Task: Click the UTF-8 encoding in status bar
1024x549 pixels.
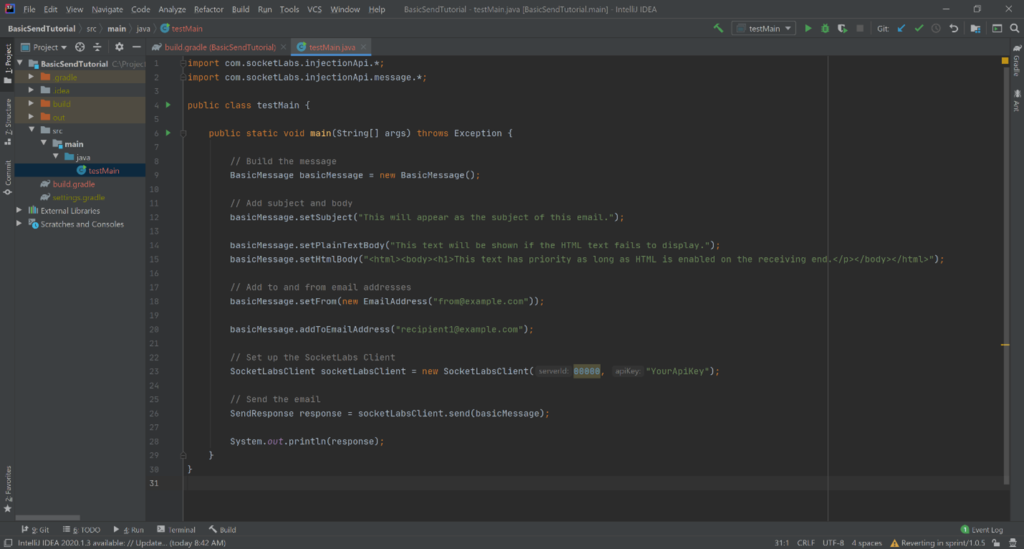Action: point(833,542)
